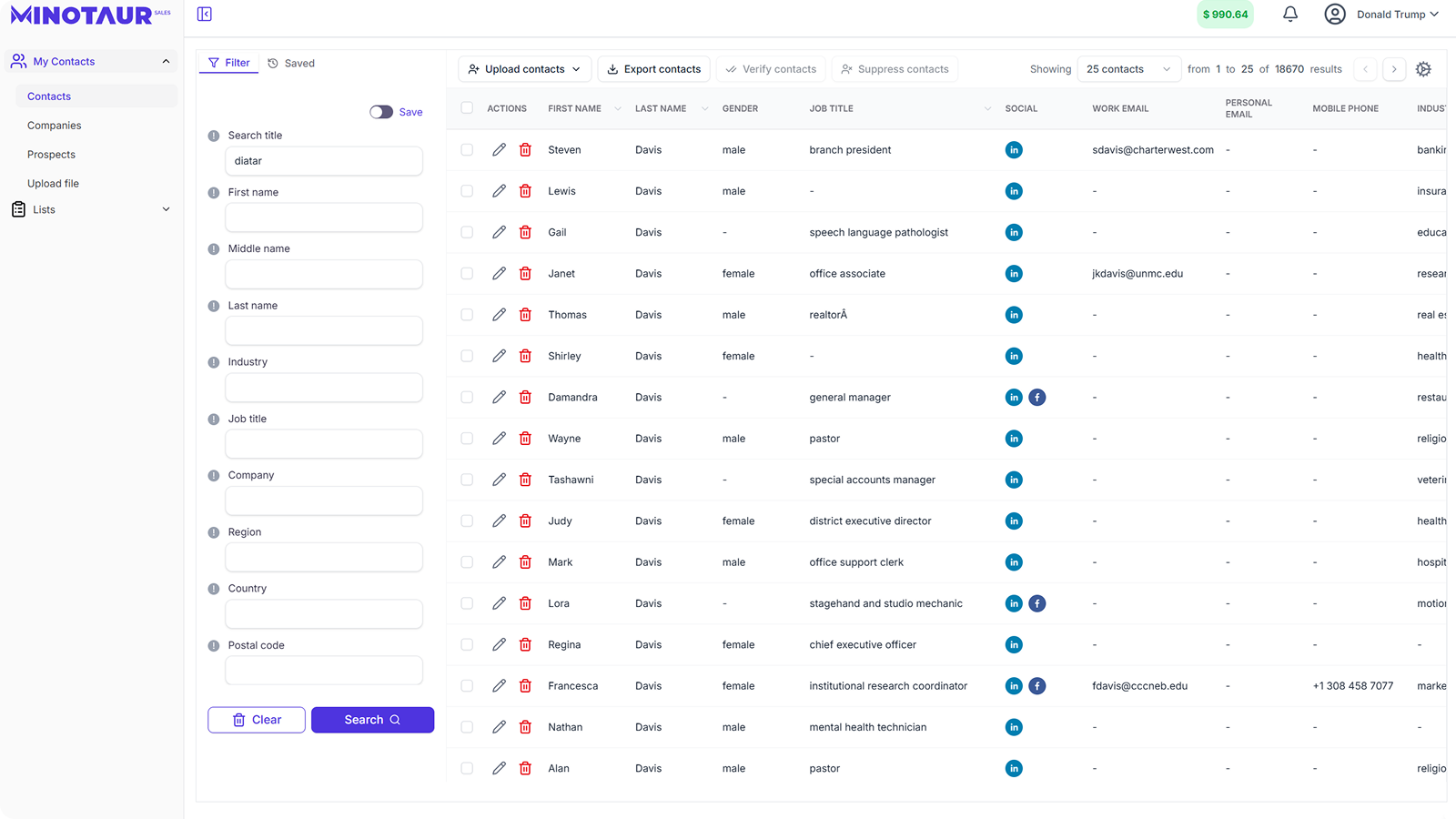Click the Search title input field
This screenshot has height=819, width=1456.
coord(323,161)
